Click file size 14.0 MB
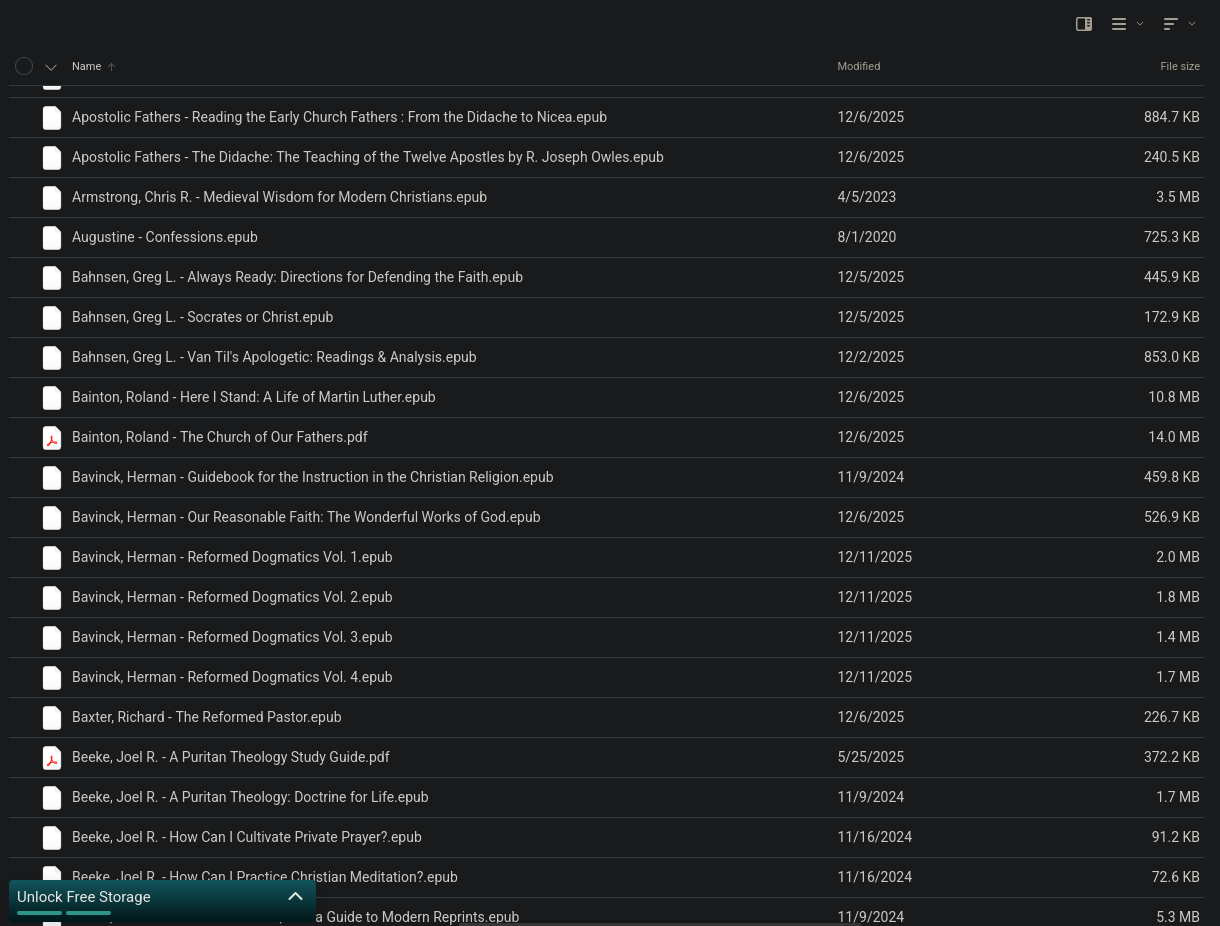 pos(1174,437)
